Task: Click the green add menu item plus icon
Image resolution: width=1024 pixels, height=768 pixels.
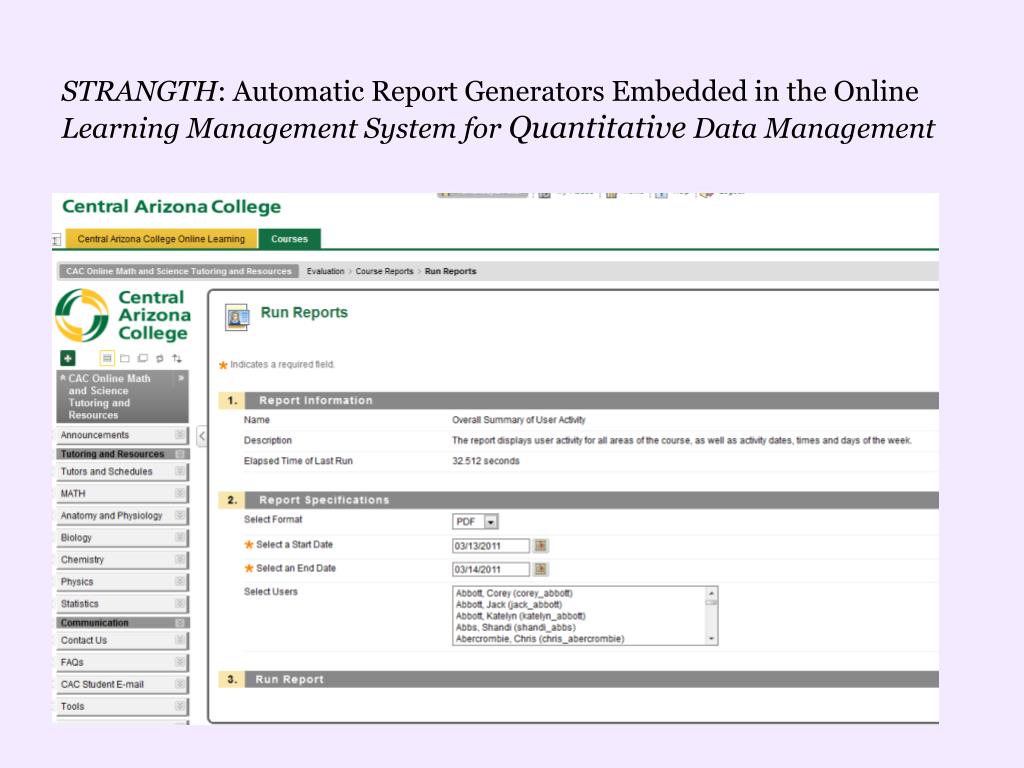Action: 68,358
